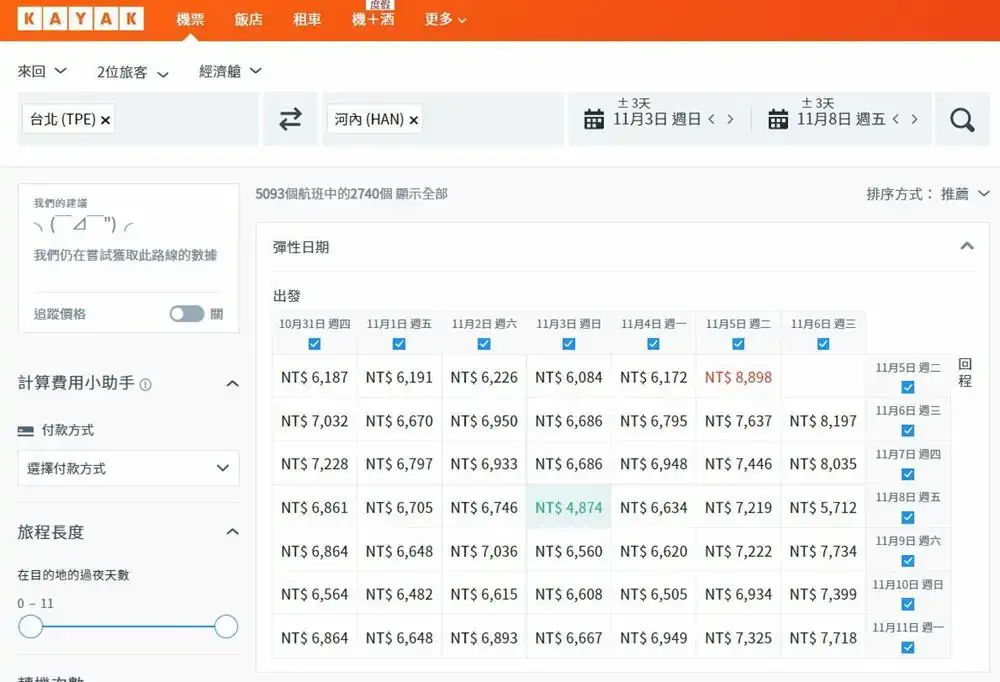Switch to the 飯店 tab
The image size is (1000, 682).
248,19
